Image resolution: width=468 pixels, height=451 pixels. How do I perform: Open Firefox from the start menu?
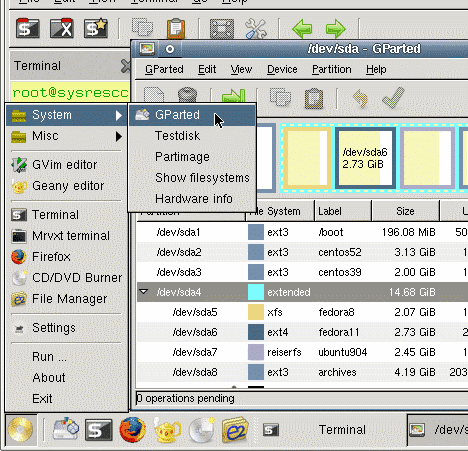tap(67, 257)
